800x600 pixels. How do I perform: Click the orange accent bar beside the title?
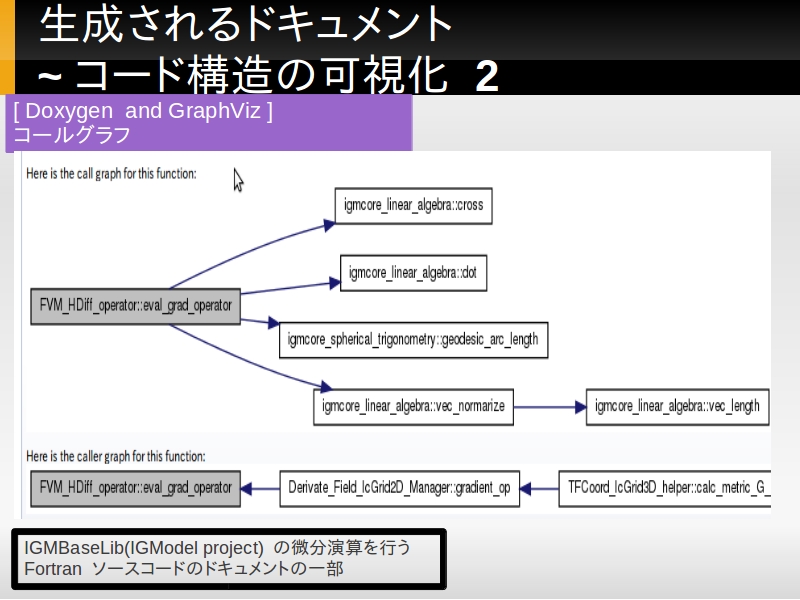[7, 47]
